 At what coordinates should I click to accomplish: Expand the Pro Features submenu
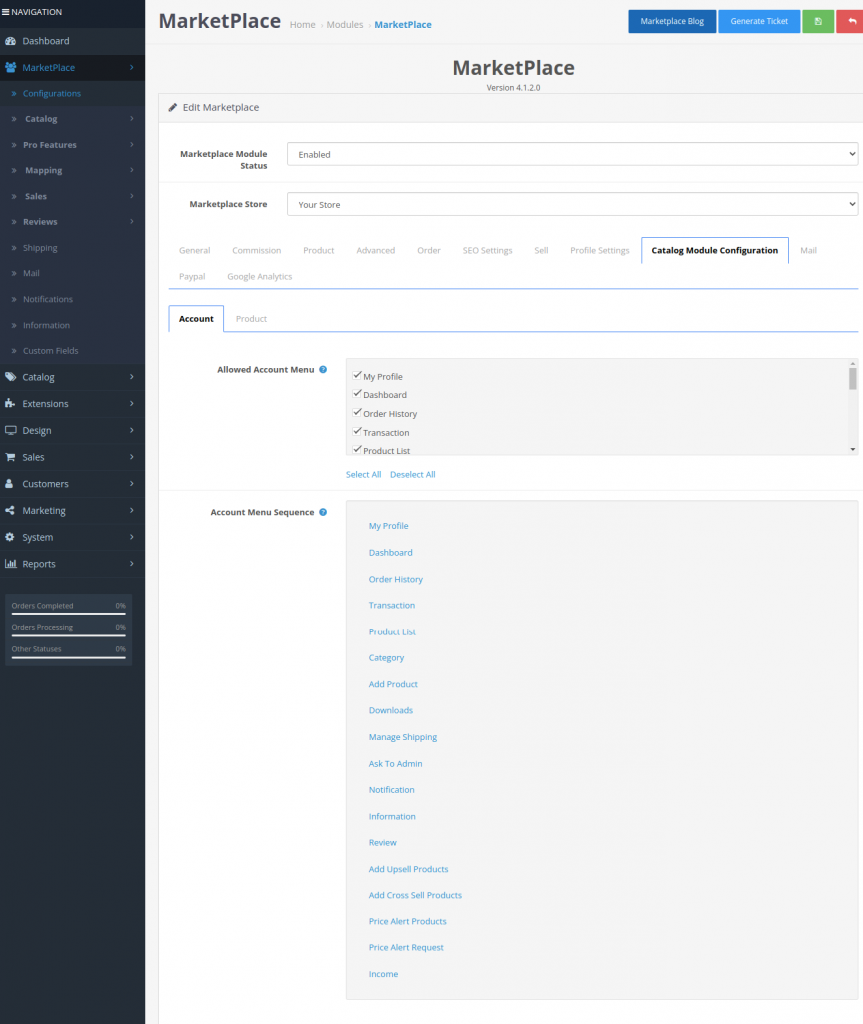click(131, 145)
